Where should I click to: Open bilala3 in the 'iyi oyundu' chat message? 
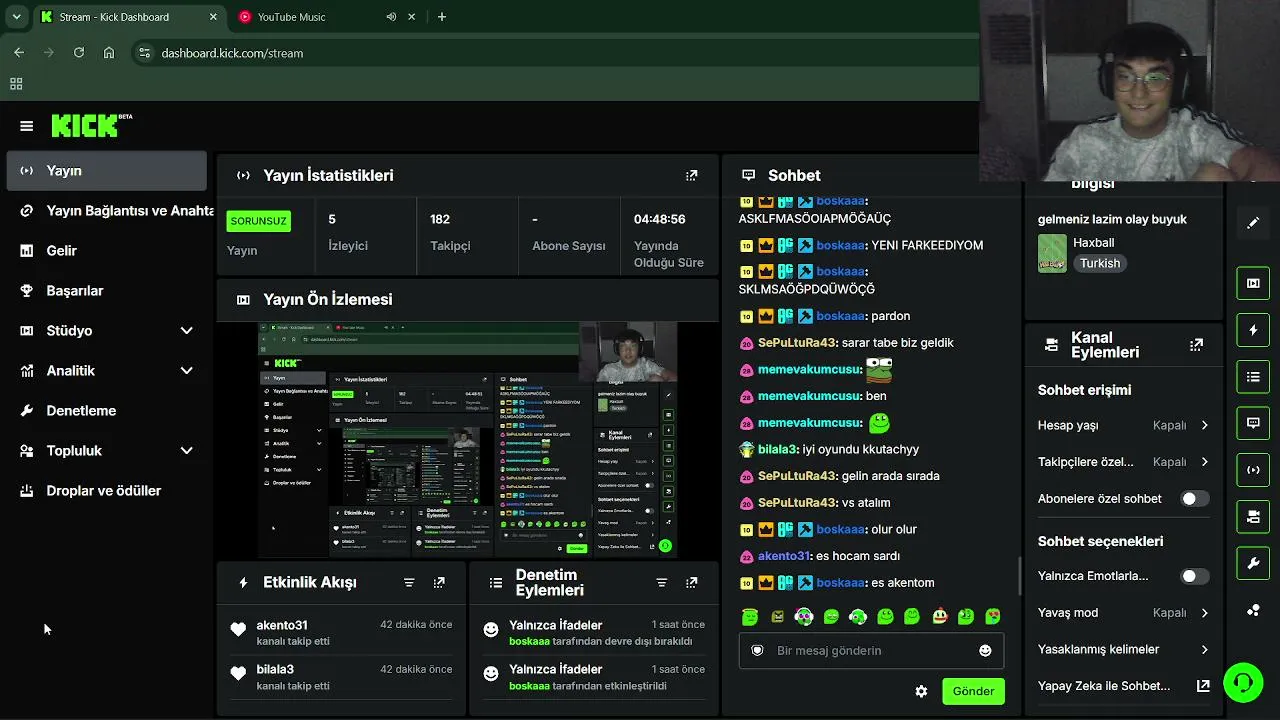coord(778,449)
